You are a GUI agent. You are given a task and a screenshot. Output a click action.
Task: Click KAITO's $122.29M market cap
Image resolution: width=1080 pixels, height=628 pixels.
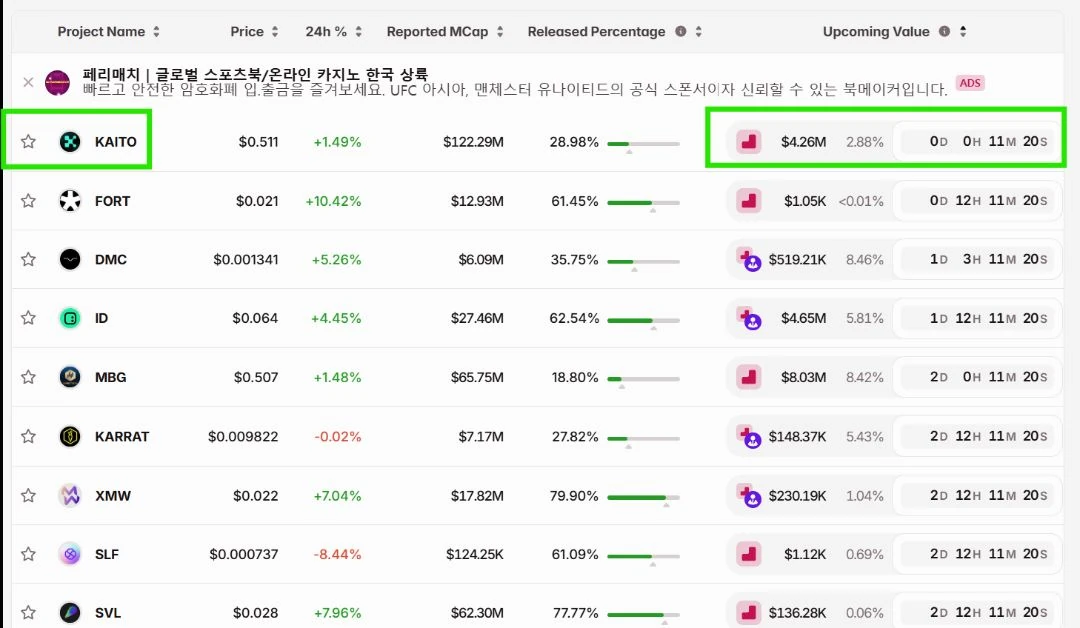pyautogui.click(x=473, y=142)
